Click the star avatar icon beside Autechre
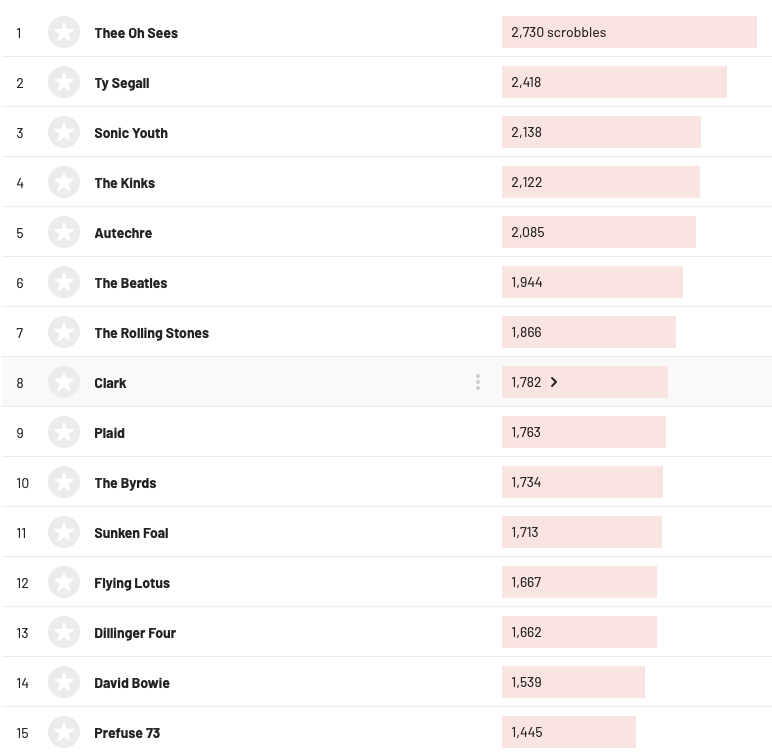The width and height of the screenshot is (772, 755). [x=64, y=232]
